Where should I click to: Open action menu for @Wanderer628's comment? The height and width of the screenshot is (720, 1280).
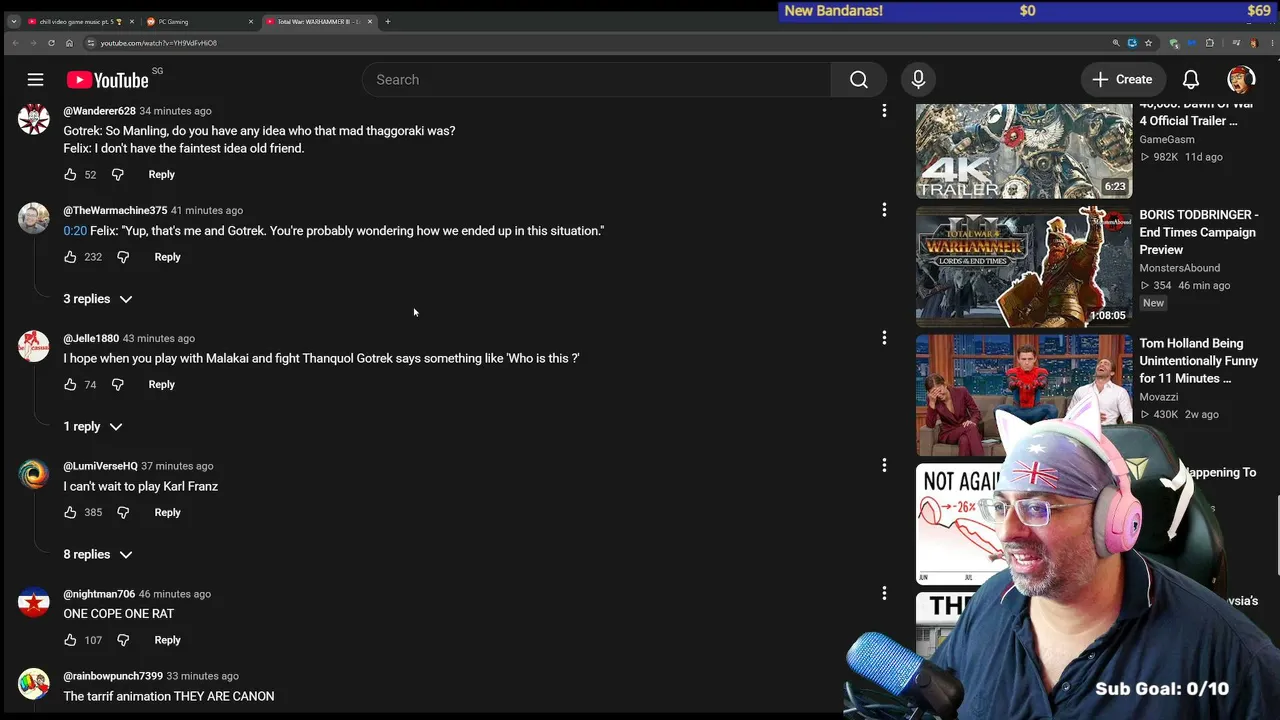(884, 110)
